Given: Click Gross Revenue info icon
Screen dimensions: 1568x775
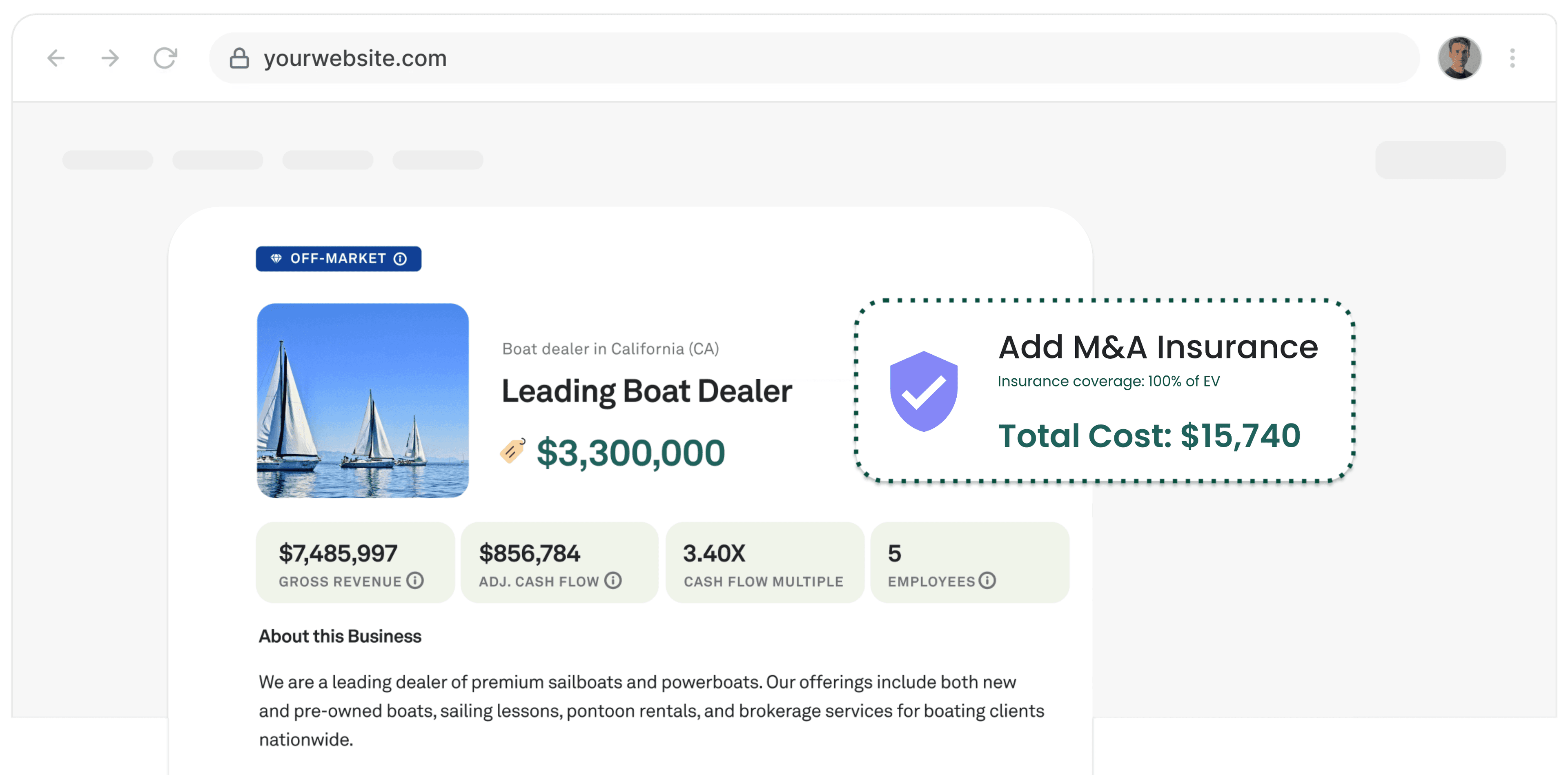Looking at the screenshot, I should 415,580.
